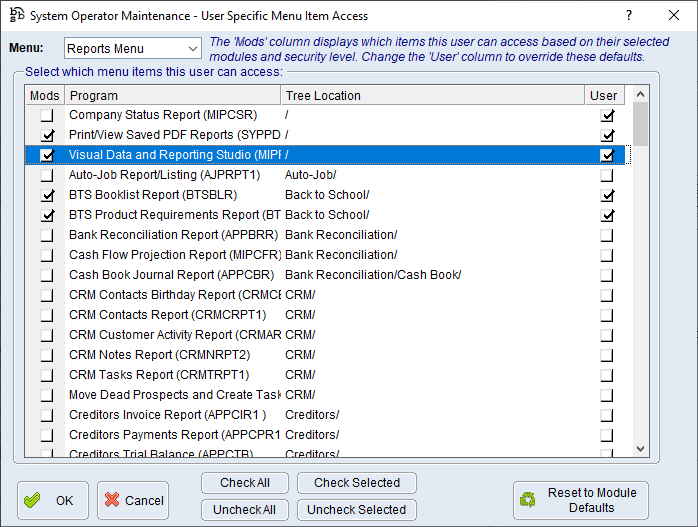Click the Reset to Module Defaults icon button
Screen dimensions: 698x527
[x=580, y=500]
